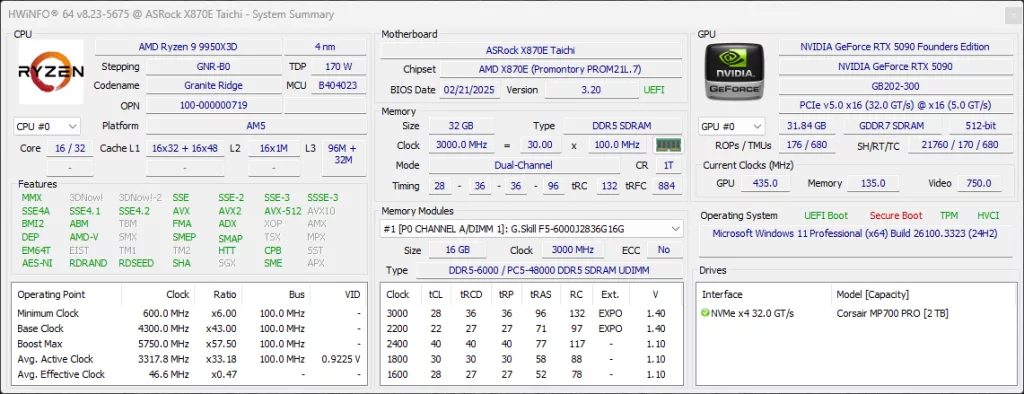Click the NVIDIA GeForce RTX 5090 Founders Edition field
The image size is (1024, 394).
point(894,47)
